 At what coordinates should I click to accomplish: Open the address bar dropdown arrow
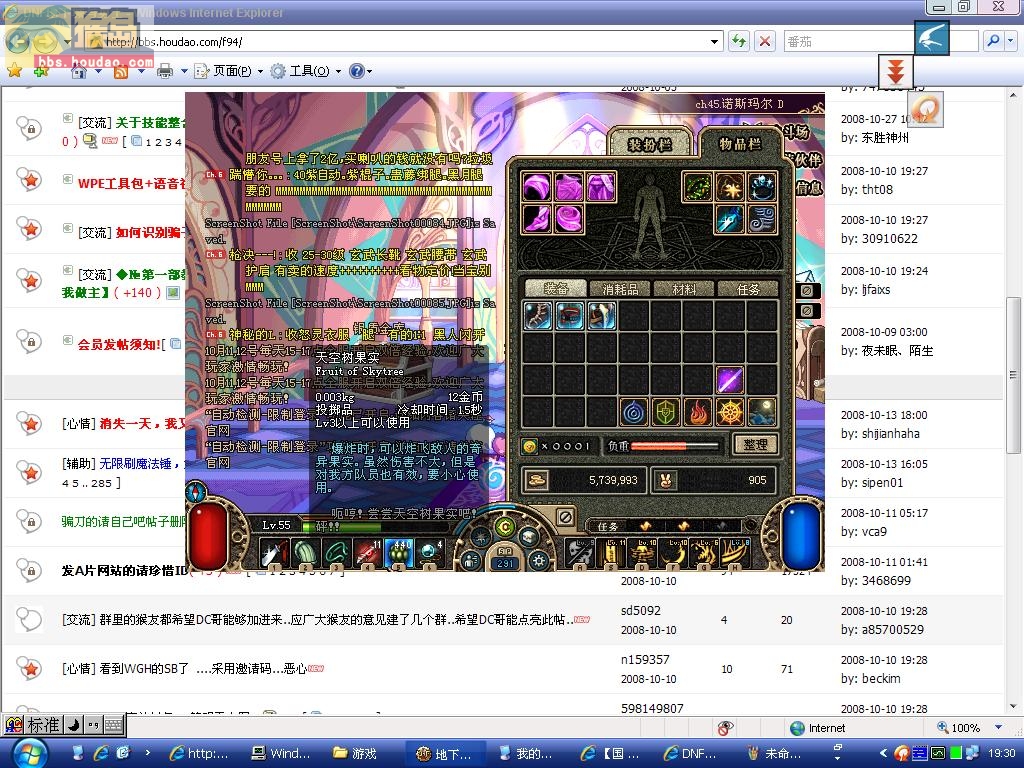pyautogui.click(x=714, y=42)
